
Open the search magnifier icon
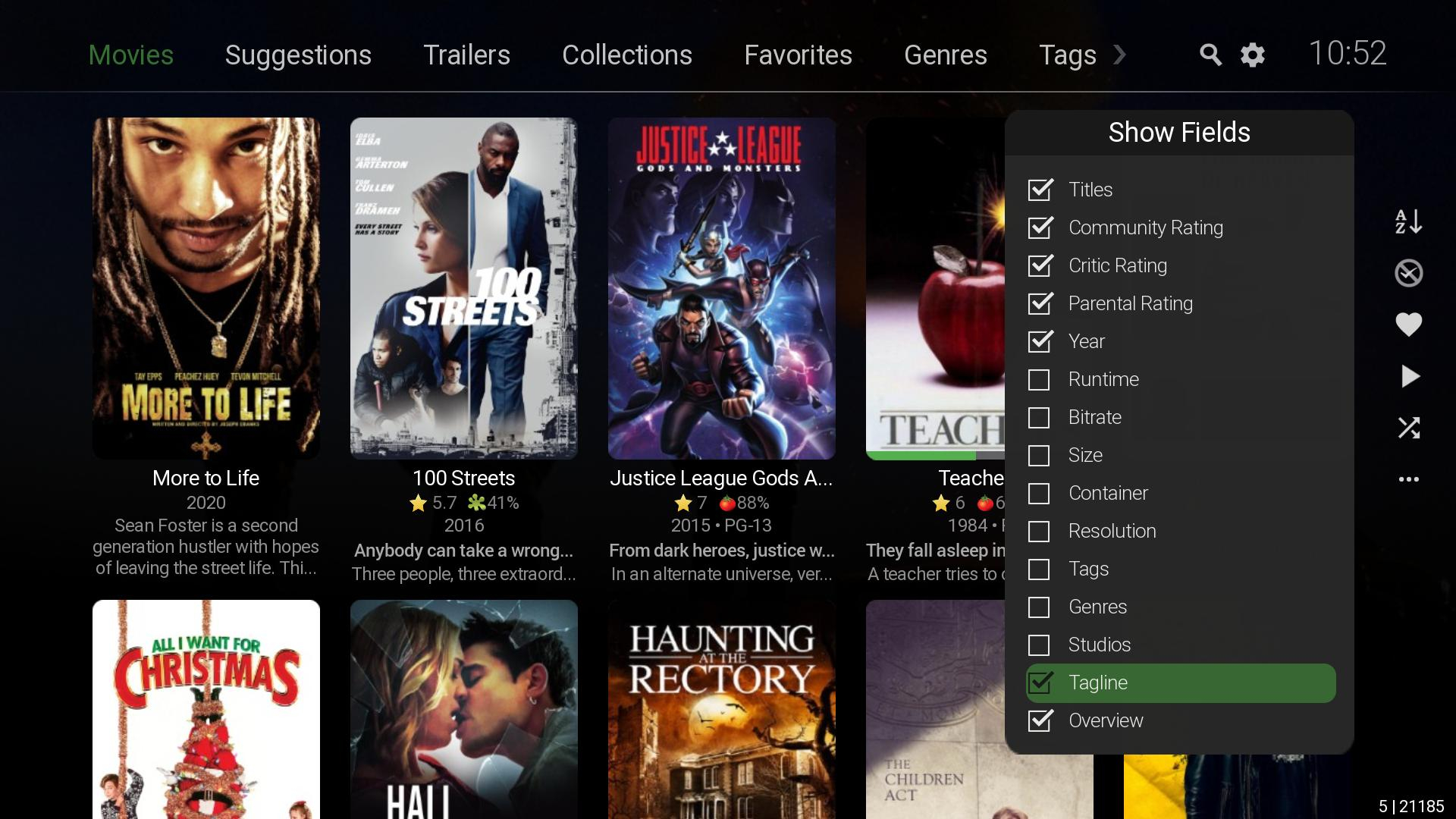point(1210,55)
